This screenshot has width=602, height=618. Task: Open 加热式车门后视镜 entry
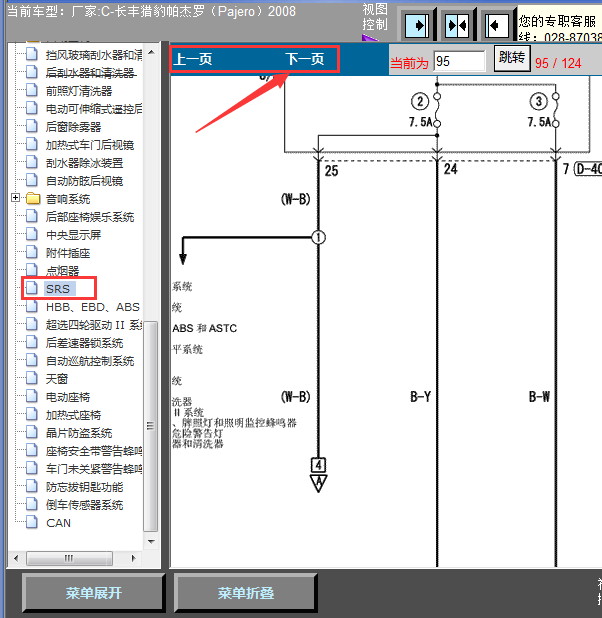90,145
